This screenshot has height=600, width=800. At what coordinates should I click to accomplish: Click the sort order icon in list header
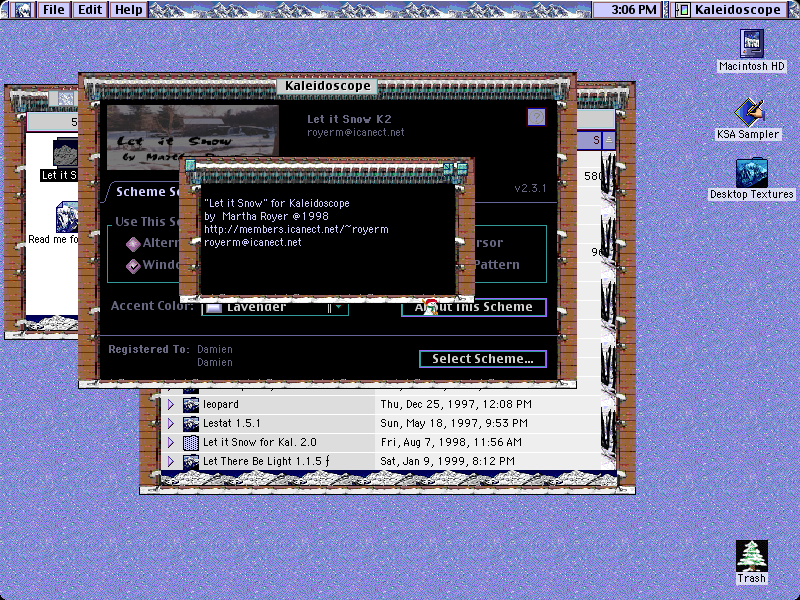[608, 140]
